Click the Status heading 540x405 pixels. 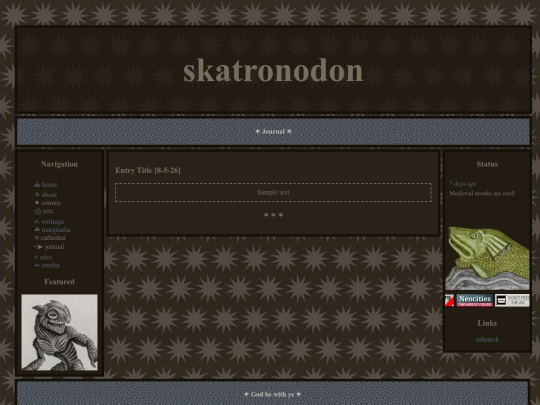click(487, 164)
